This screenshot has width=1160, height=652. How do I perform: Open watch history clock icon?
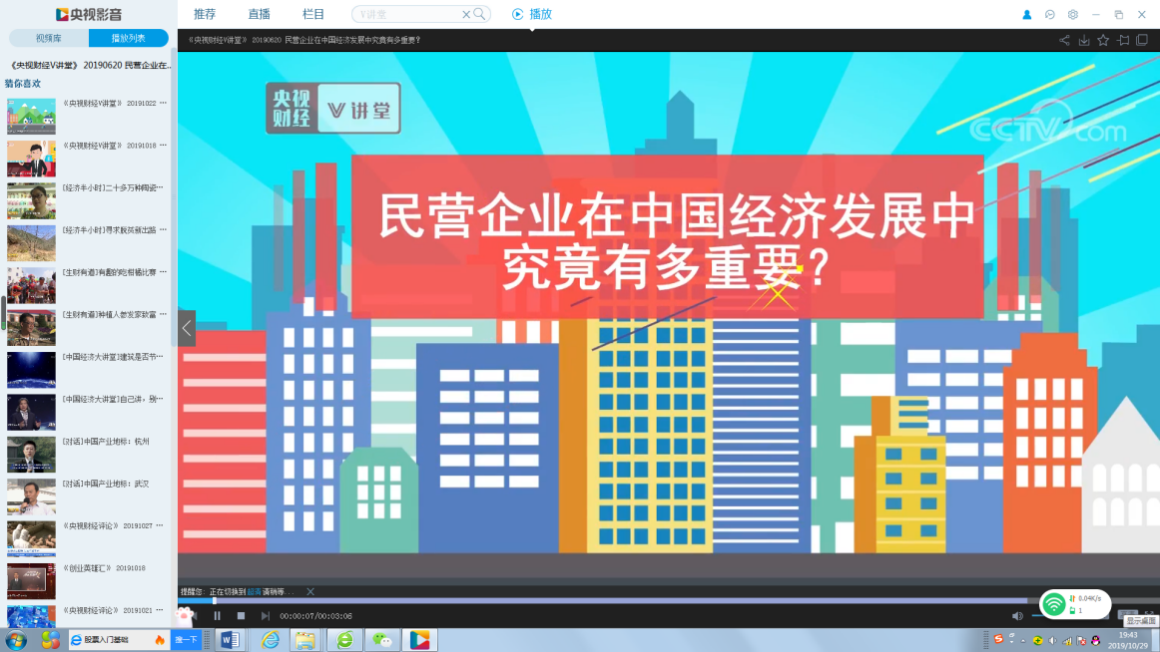[1050, 15]
